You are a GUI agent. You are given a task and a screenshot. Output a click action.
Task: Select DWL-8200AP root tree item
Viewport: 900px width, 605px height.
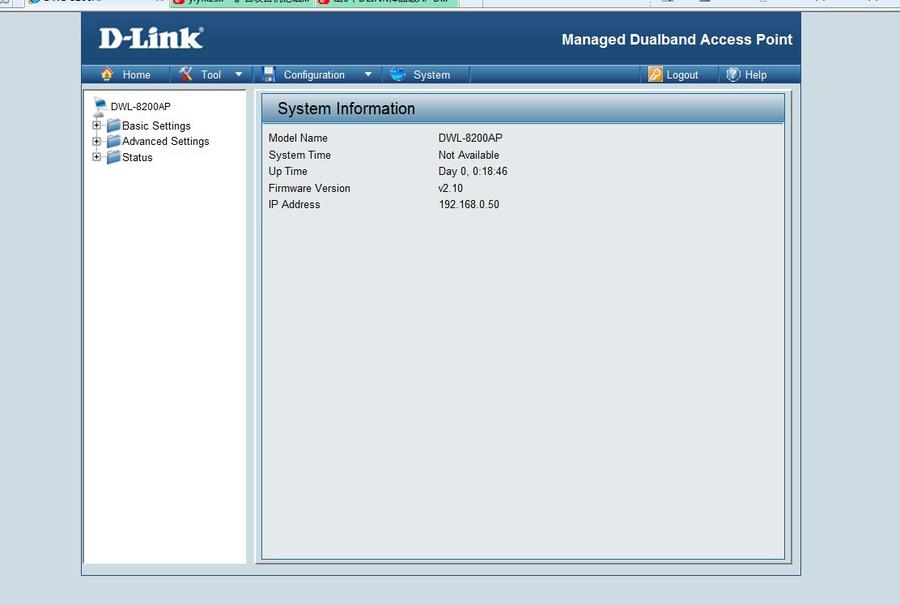pyautogui.click(x=141, y=106)
